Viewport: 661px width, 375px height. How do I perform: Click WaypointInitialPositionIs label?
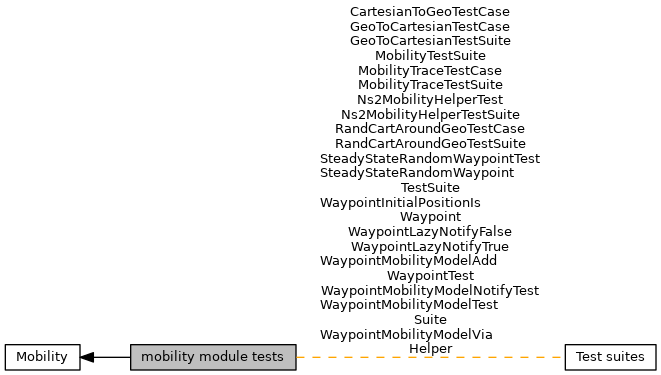(400, 203)
